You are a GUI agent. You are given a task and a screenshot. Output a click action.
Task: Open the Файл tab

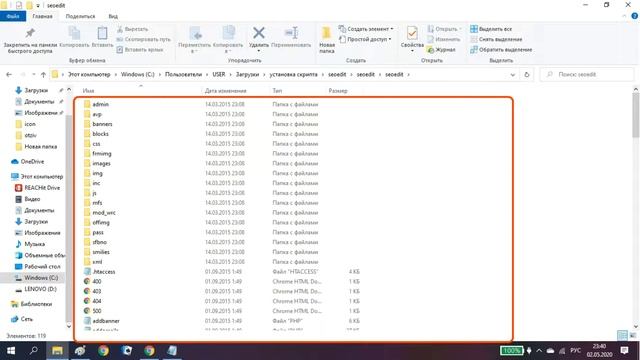pos(13,16)
